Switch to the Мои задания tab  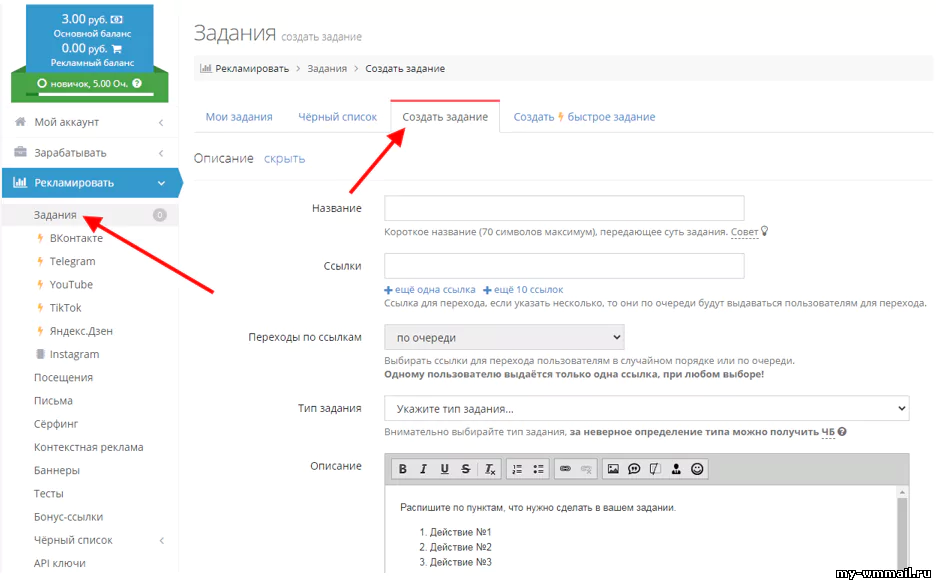click(239, 117)
